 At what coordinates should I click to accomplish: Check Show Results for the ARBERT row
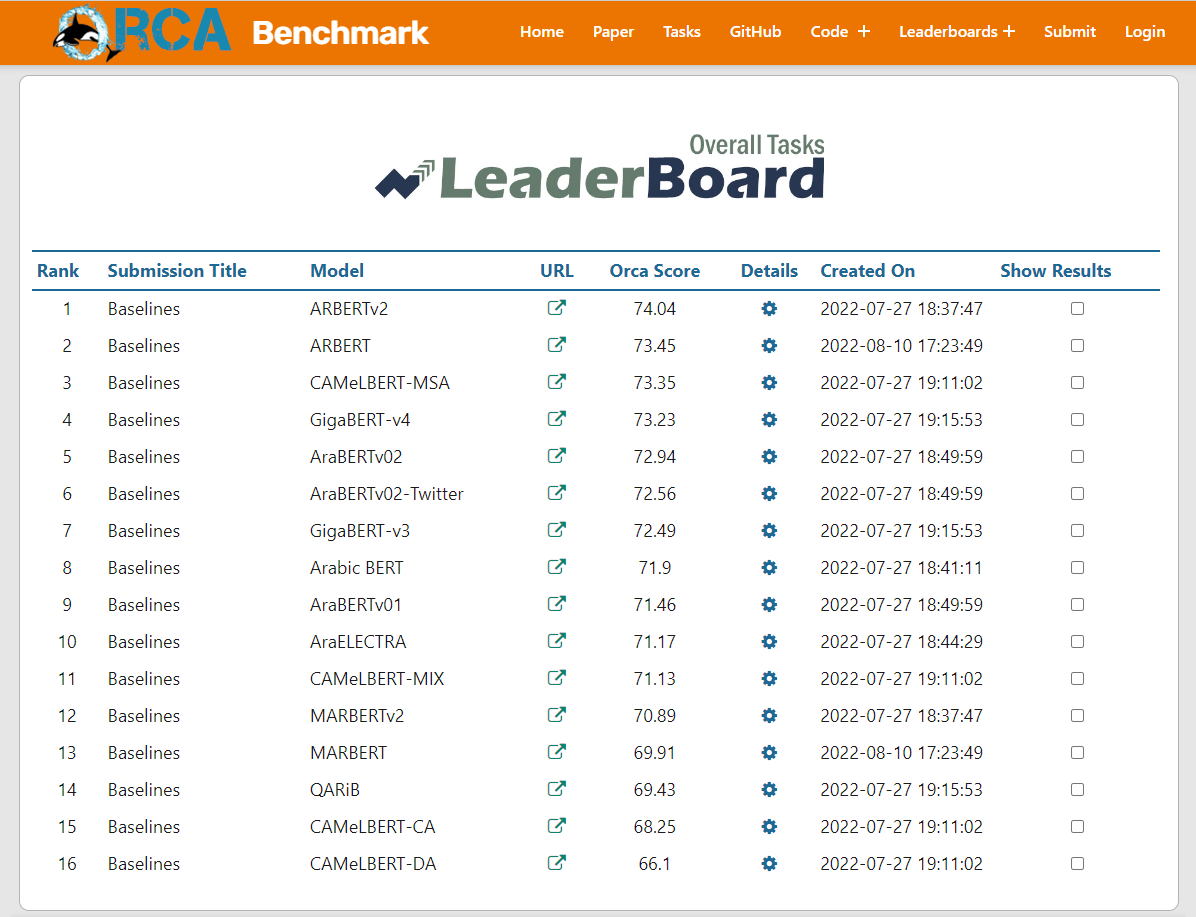[1077, 346]
